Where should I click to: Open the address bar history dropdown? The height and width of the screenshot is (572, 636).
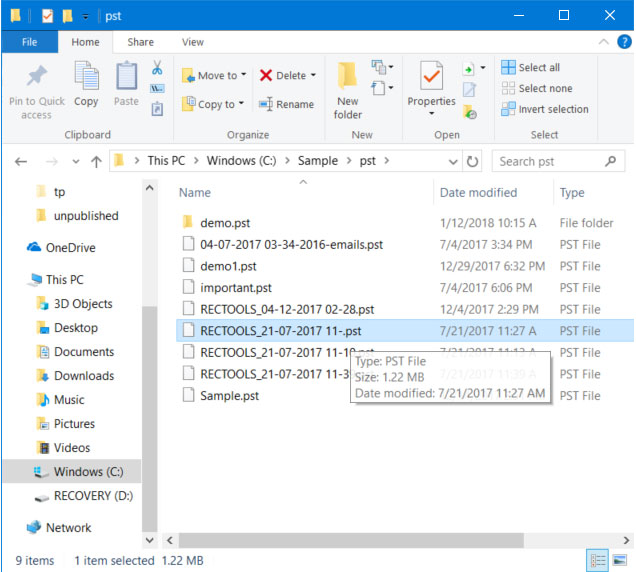(453, 162)
